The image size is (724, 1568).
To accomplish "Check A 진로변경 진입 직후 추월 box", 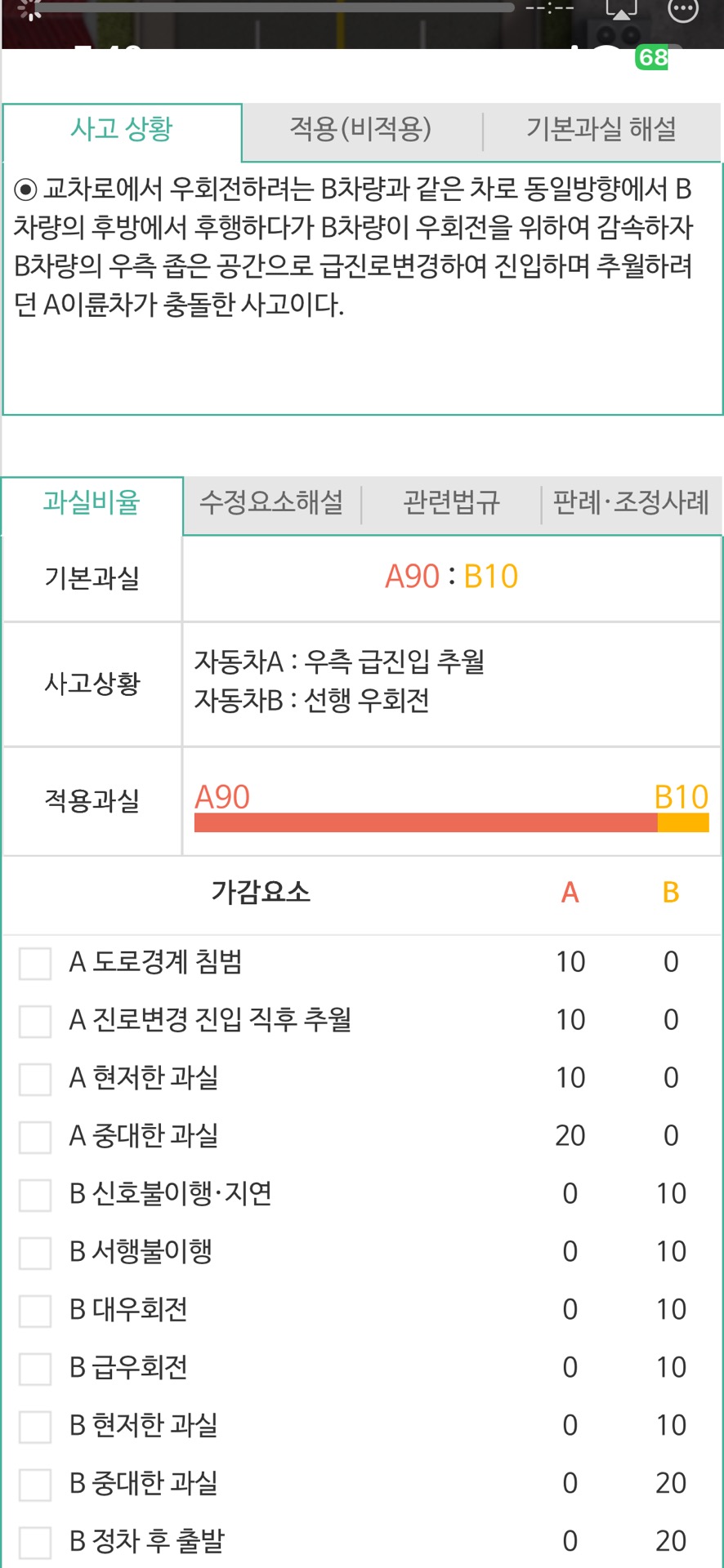I will (35, 1021).
